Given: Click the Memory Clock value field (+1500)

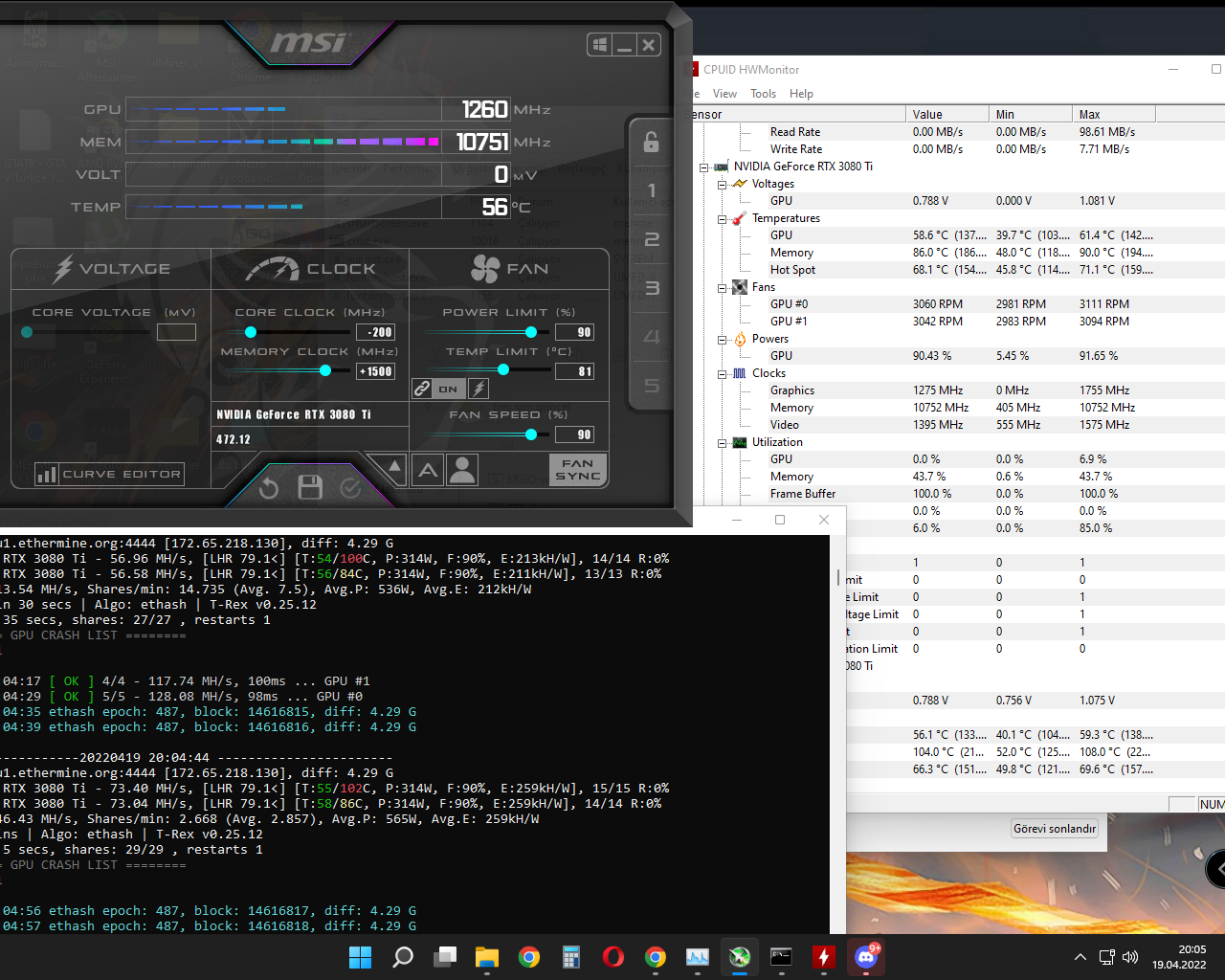Looking at the screenshot, I should tap(376, 371).
